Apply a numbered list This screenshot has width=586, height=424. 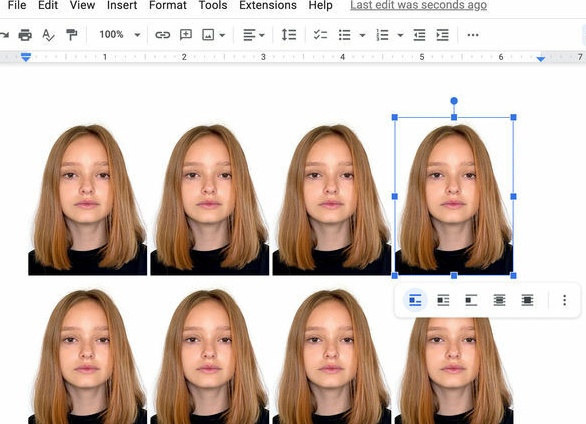click(382, 35)
